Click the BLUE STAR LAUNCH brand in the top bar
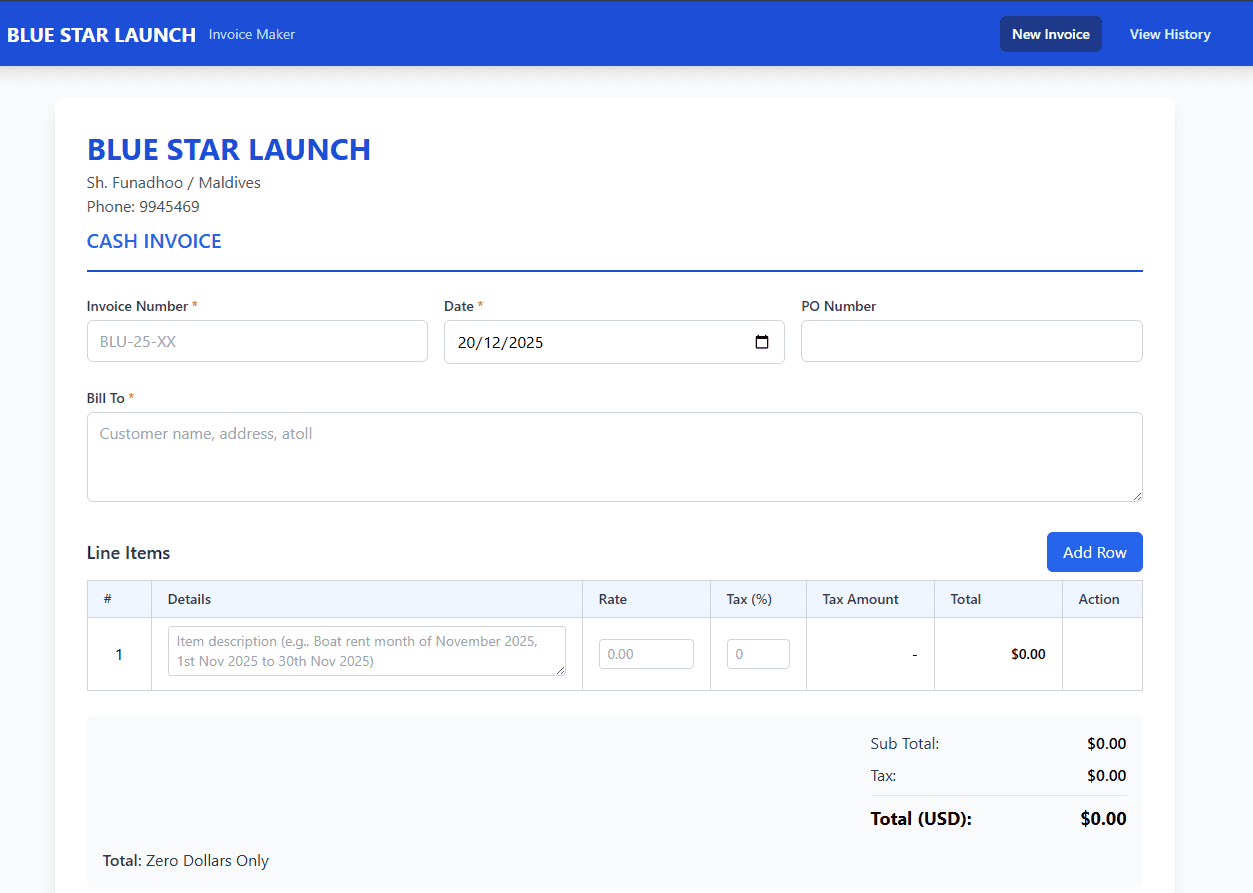The image size is (1253, 893). tap(101, 35)
